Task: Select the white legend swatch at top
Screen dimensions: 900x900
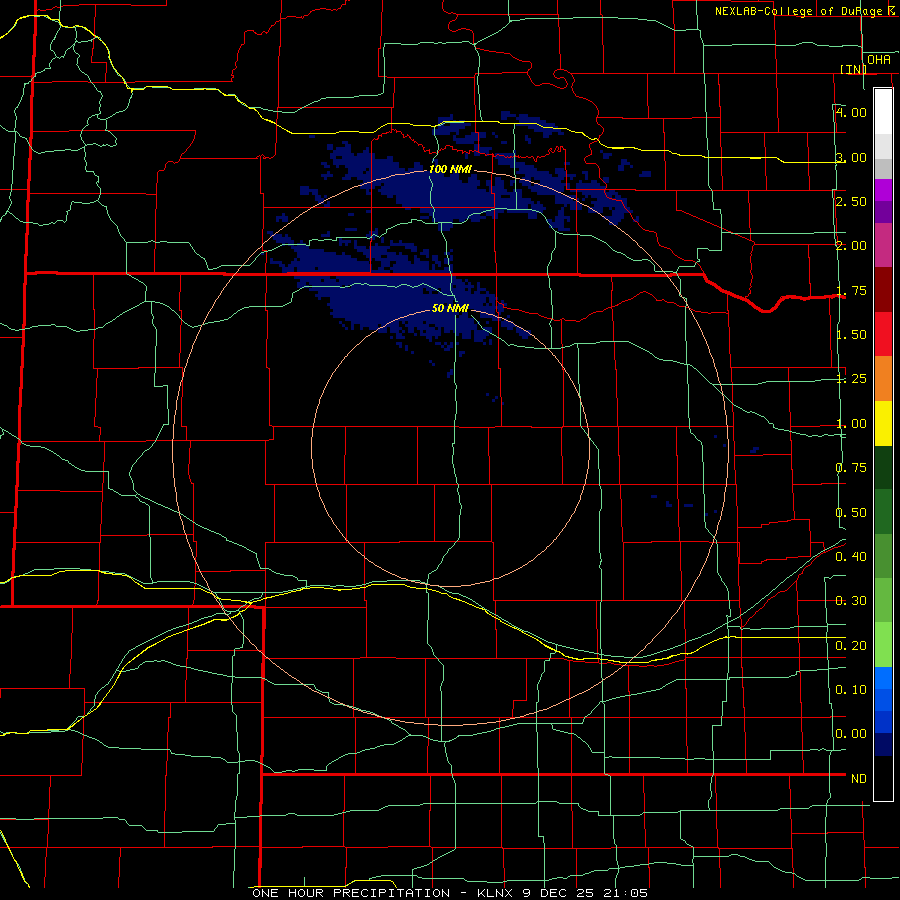Action: coord(883,112)
